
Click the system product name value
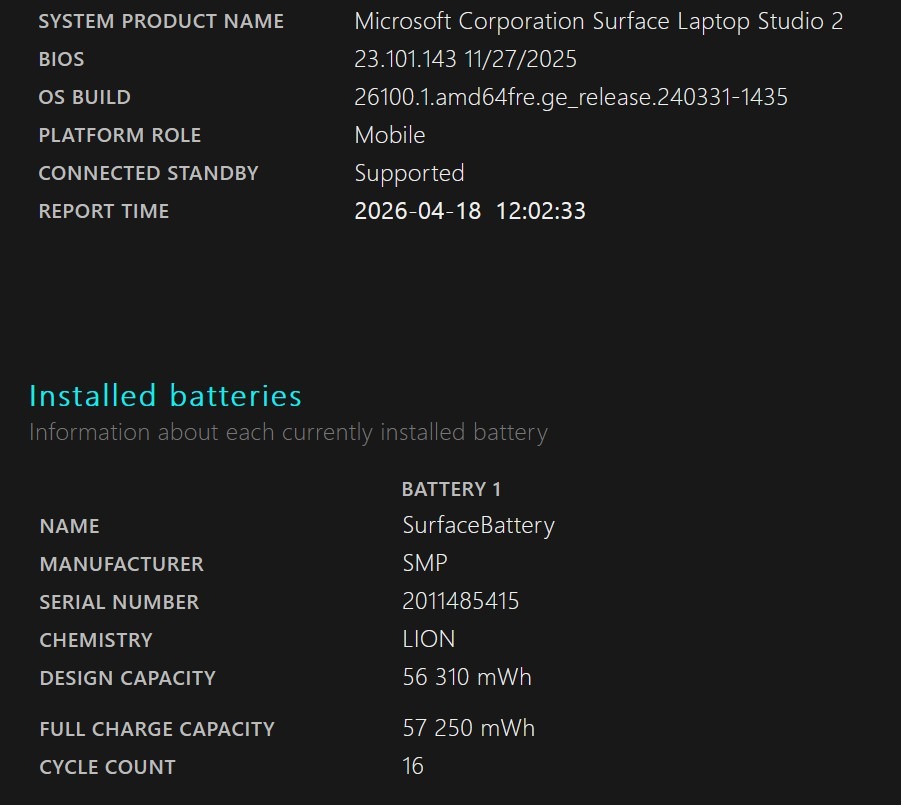[598, 21]
